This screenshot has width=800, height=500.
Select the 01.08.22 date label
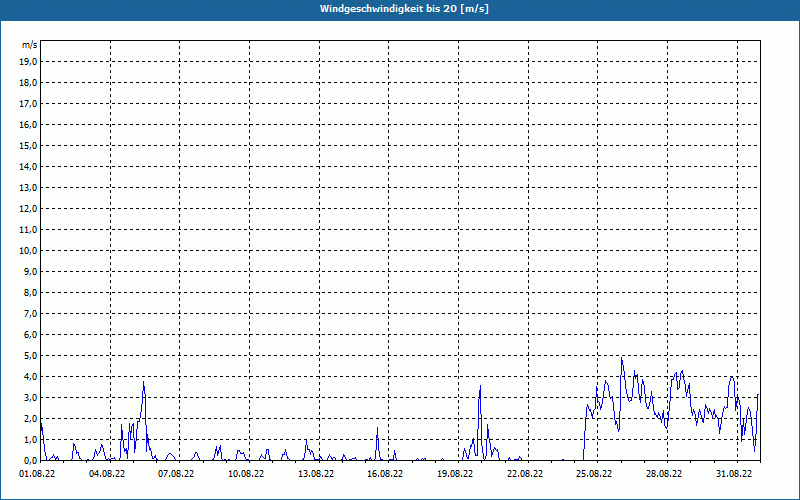tap(37, 473)
